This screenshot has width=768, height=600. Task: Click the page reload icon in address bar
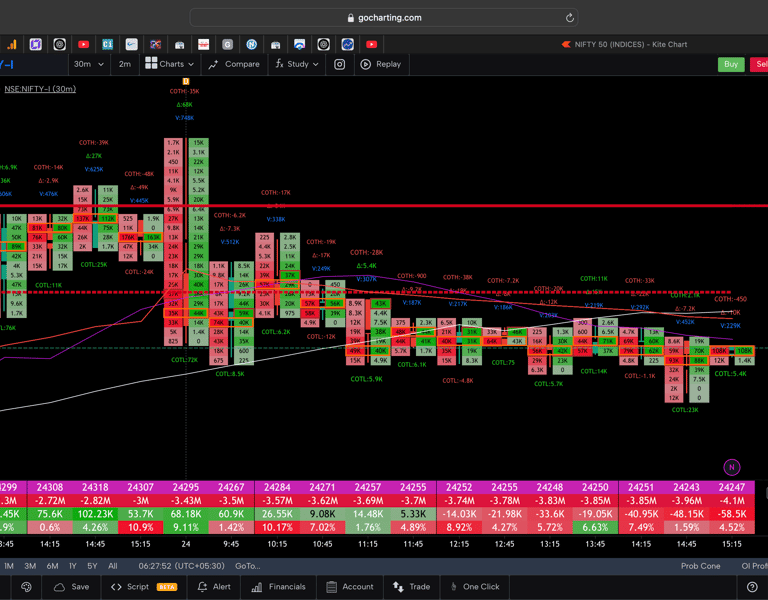point(569,18)
